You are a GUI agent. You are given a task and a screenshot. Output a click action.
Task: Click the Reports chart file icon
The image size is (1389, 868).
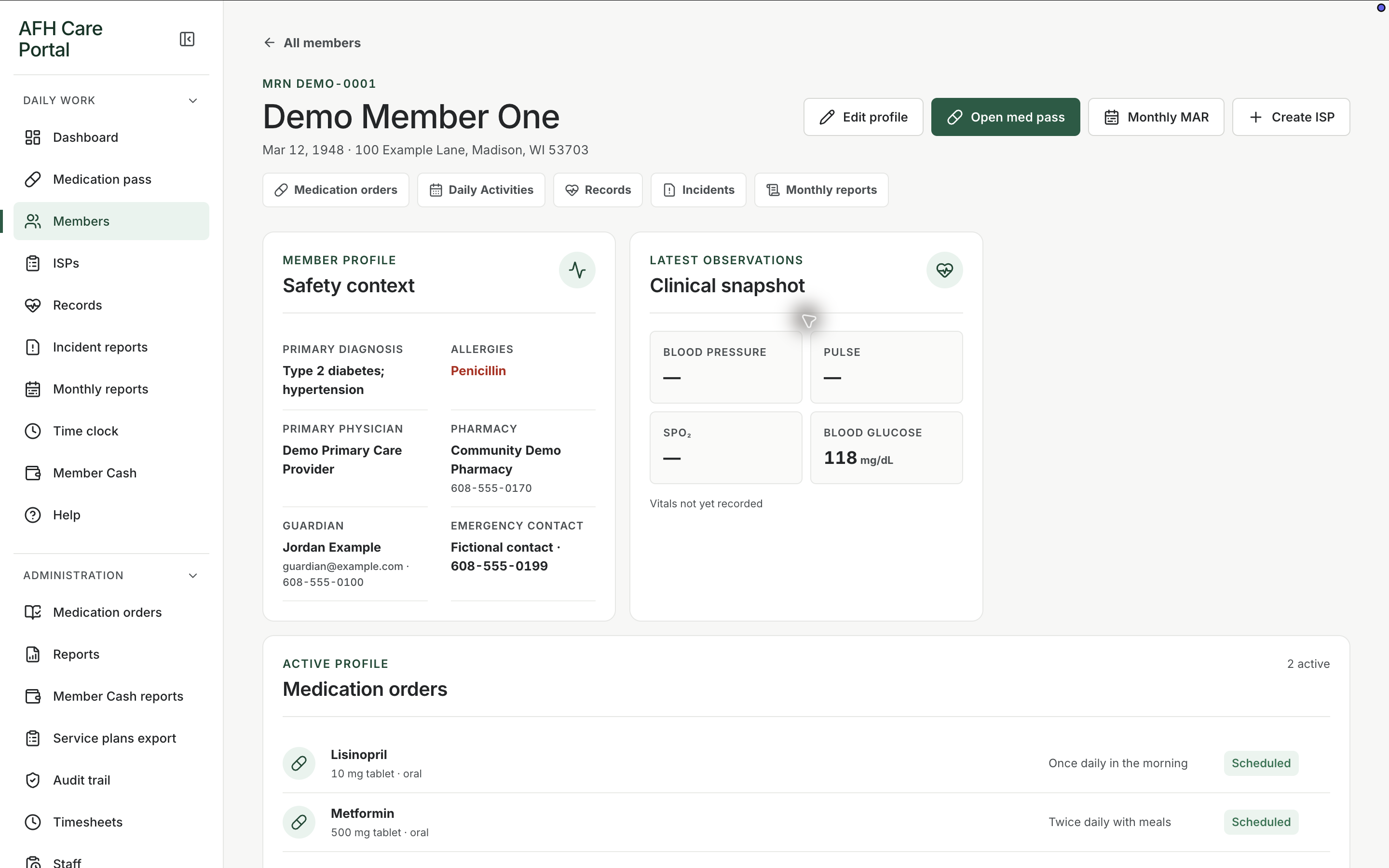(x=33, y=654)
